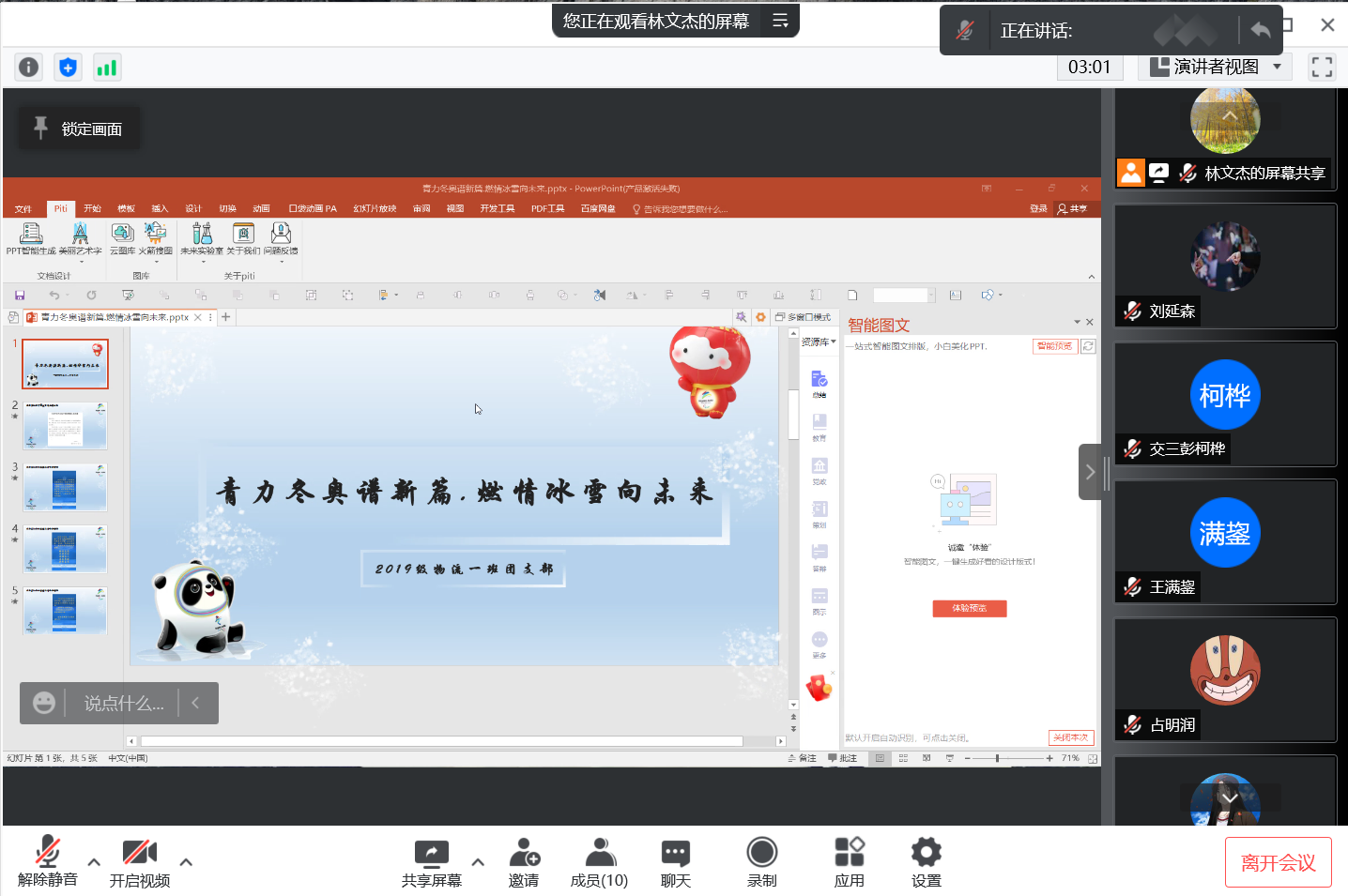The height and width of the screenshot is (896, 1348).
Task: Expand video options arrow
Action: 186,861
